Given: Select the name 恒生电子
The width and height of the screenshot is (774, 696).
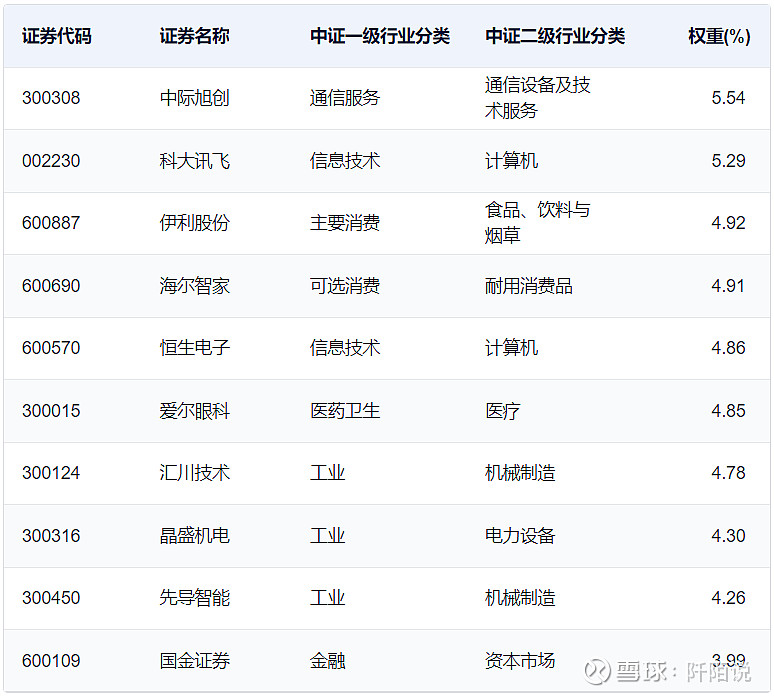Looking at the screenshot, I should [x=194, y=348].
